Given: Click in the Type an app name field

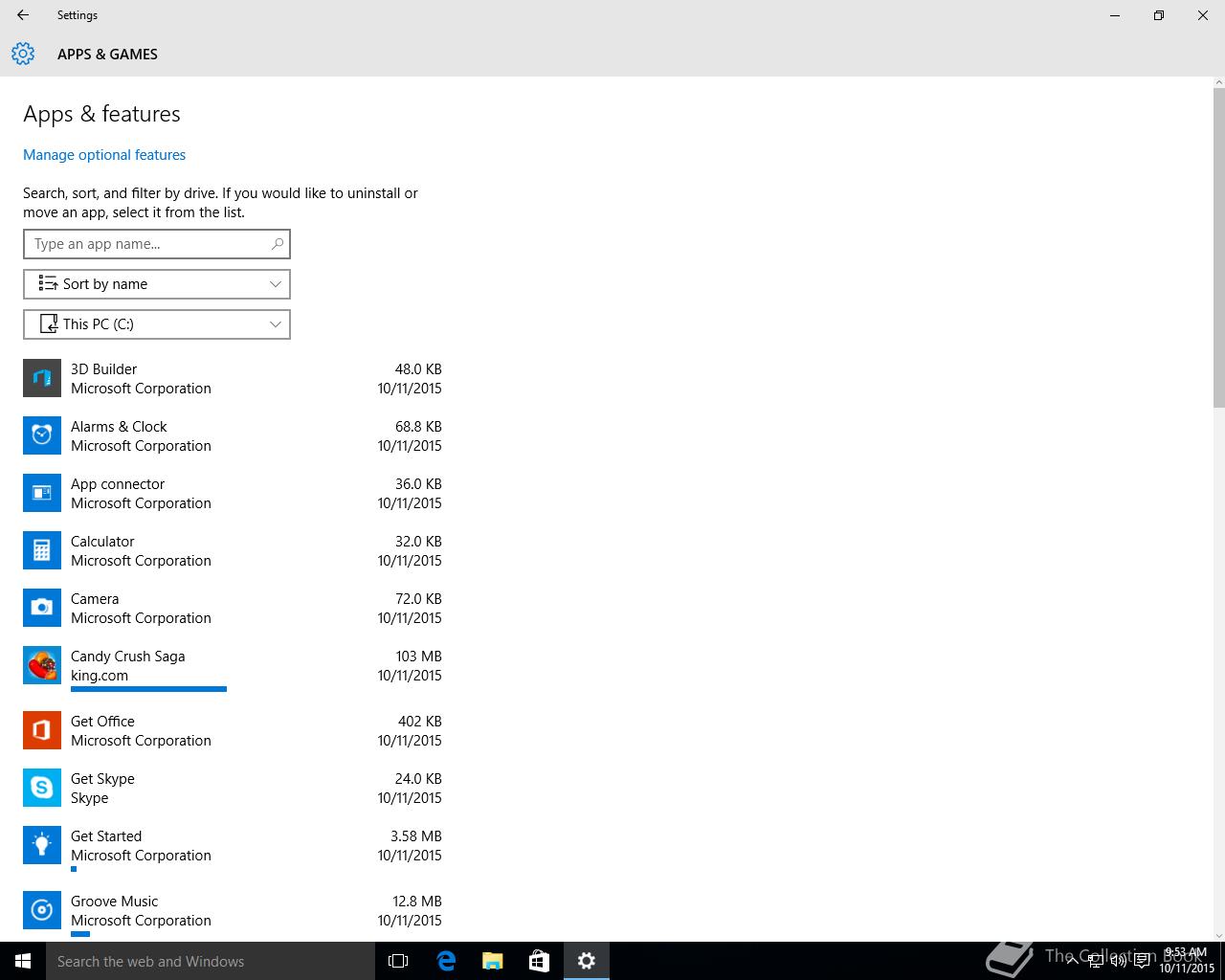Looking at the screenshot, I should 157,244.
